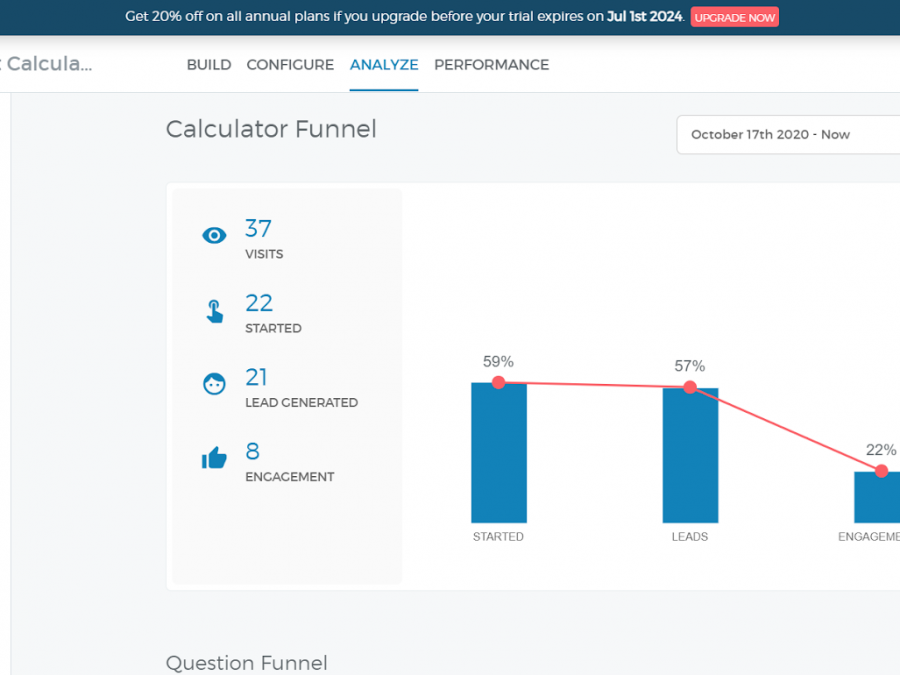Click the thumbs-up Engagement icon
This screenshot has width=900, height=675.
214,459
